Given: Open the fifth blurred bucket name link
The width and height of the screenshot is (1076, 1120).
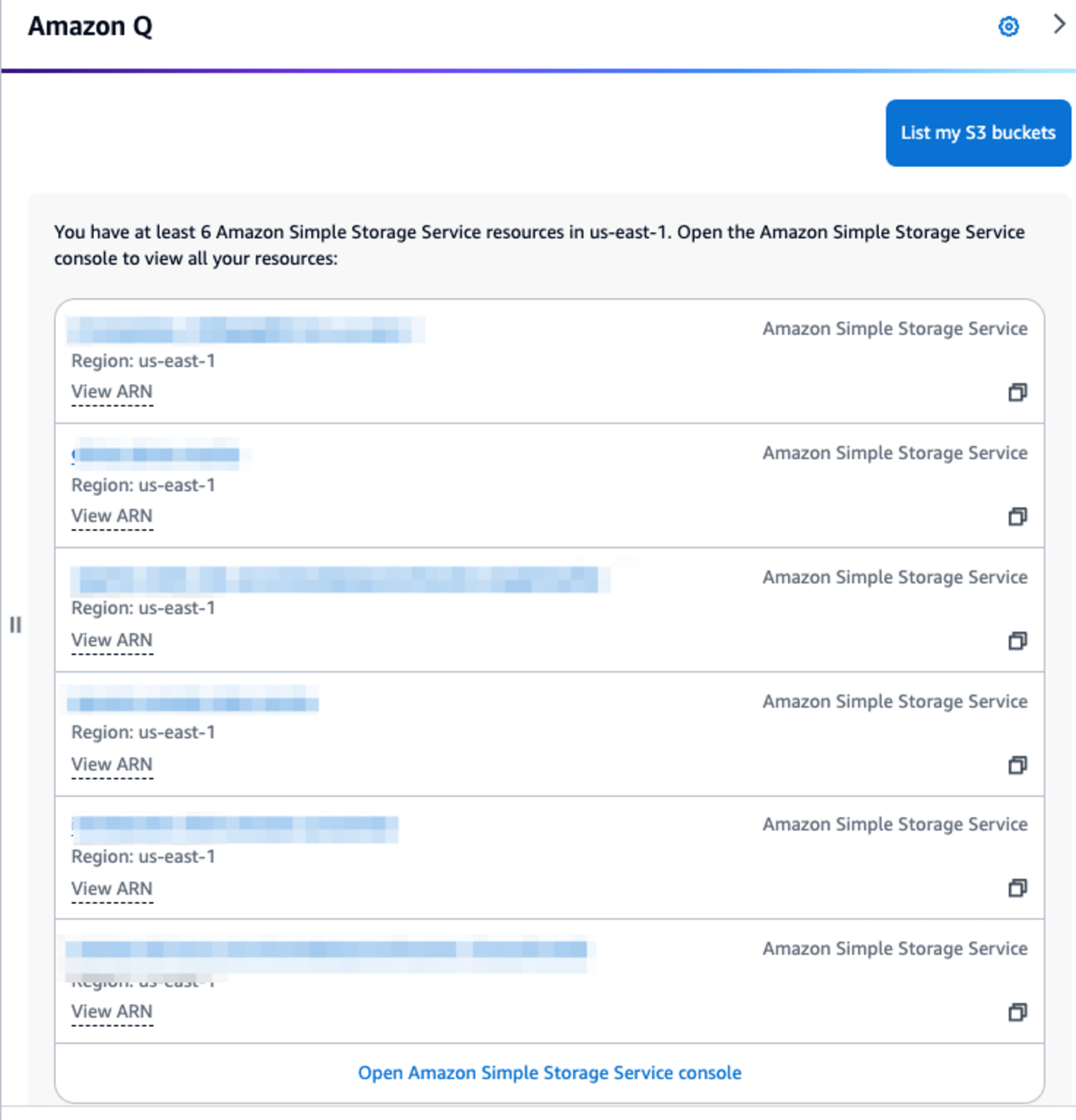Looking at the screenshot, I should pos(235,829).
